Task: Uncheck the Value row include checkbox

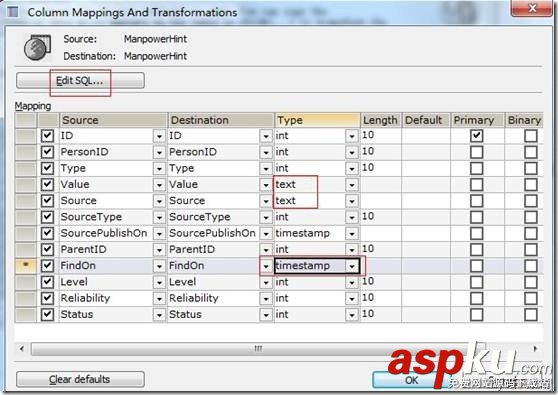Action: point(47,184)
